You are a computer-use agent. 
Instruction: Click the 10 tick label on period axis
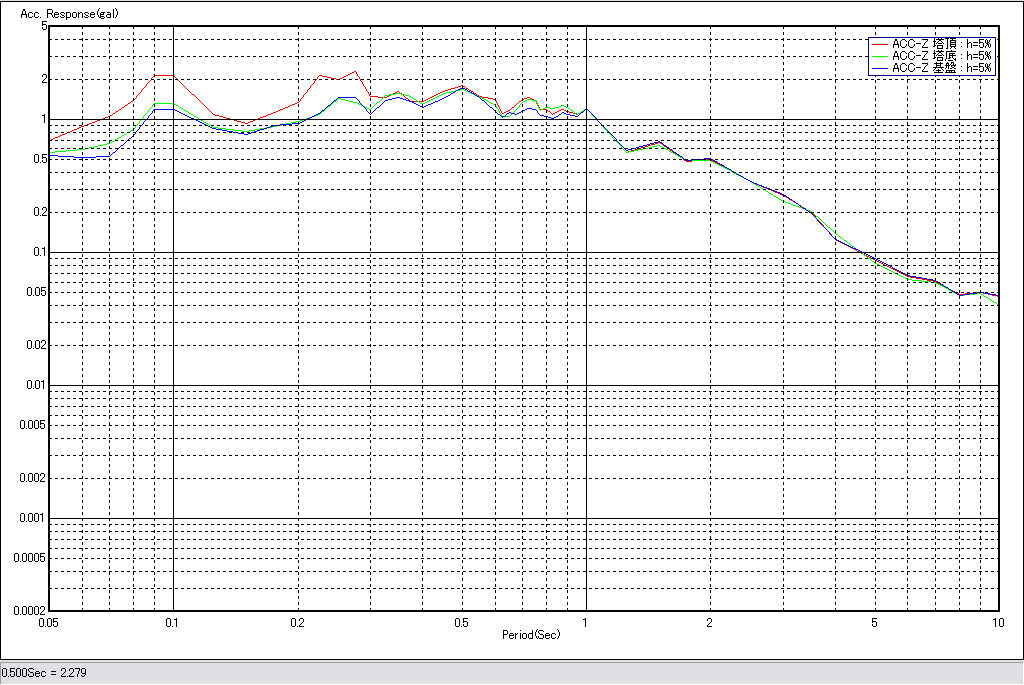tap(997, 622)
